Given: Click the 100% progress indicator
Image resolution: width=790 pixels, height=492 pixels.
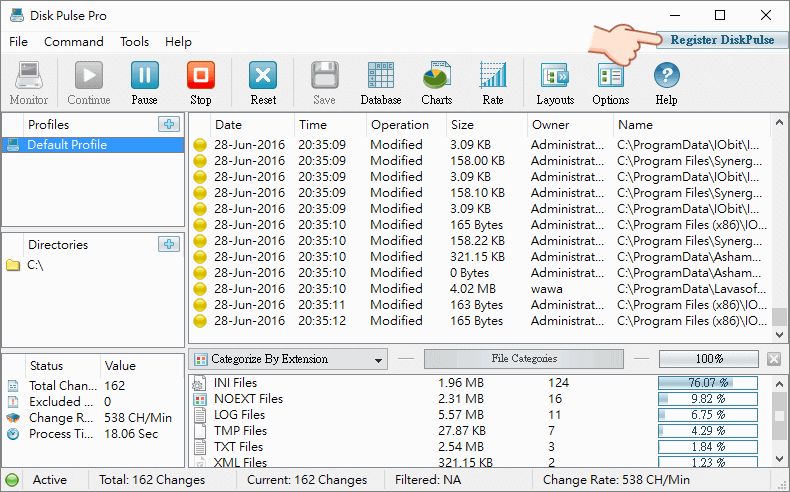Looking at the screenshot, I should [x=708, y=359].
